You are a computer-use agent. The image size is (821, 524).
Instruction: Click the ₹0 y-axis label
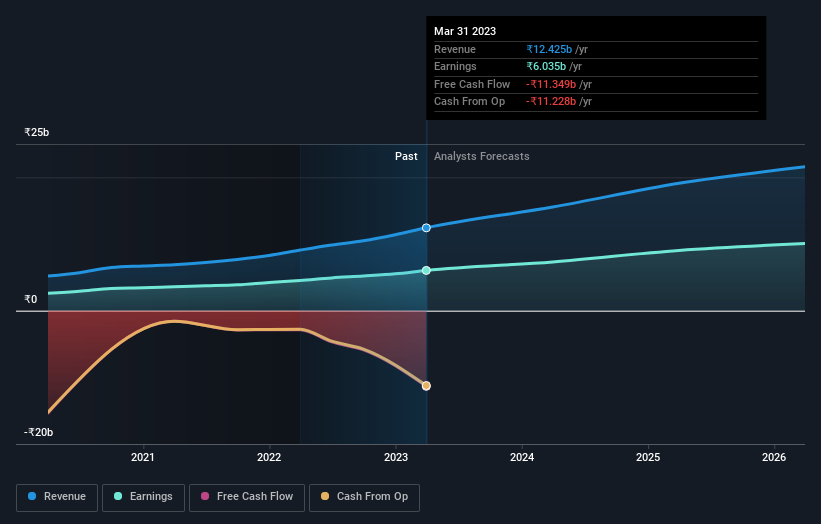click(31, 299)
